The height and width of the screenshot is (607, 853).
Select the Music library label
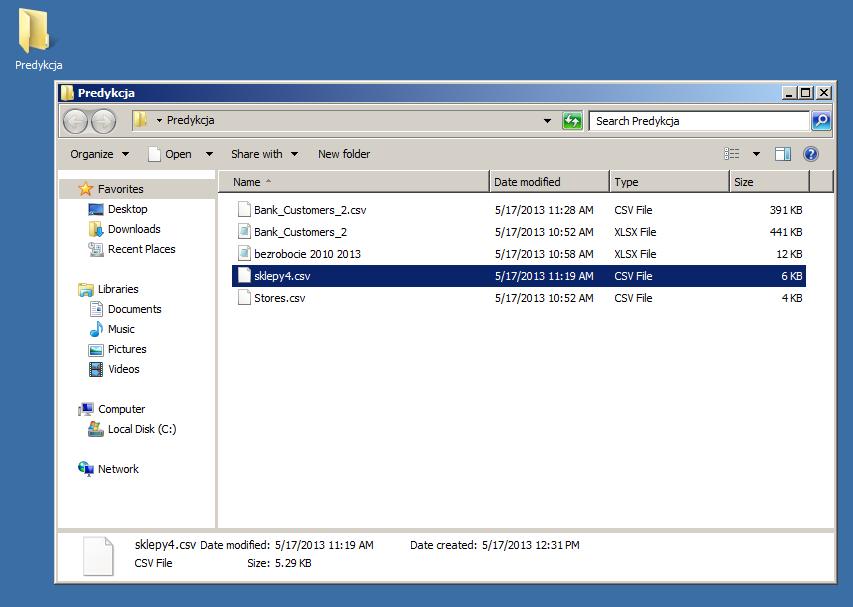(x=121, y=329)
